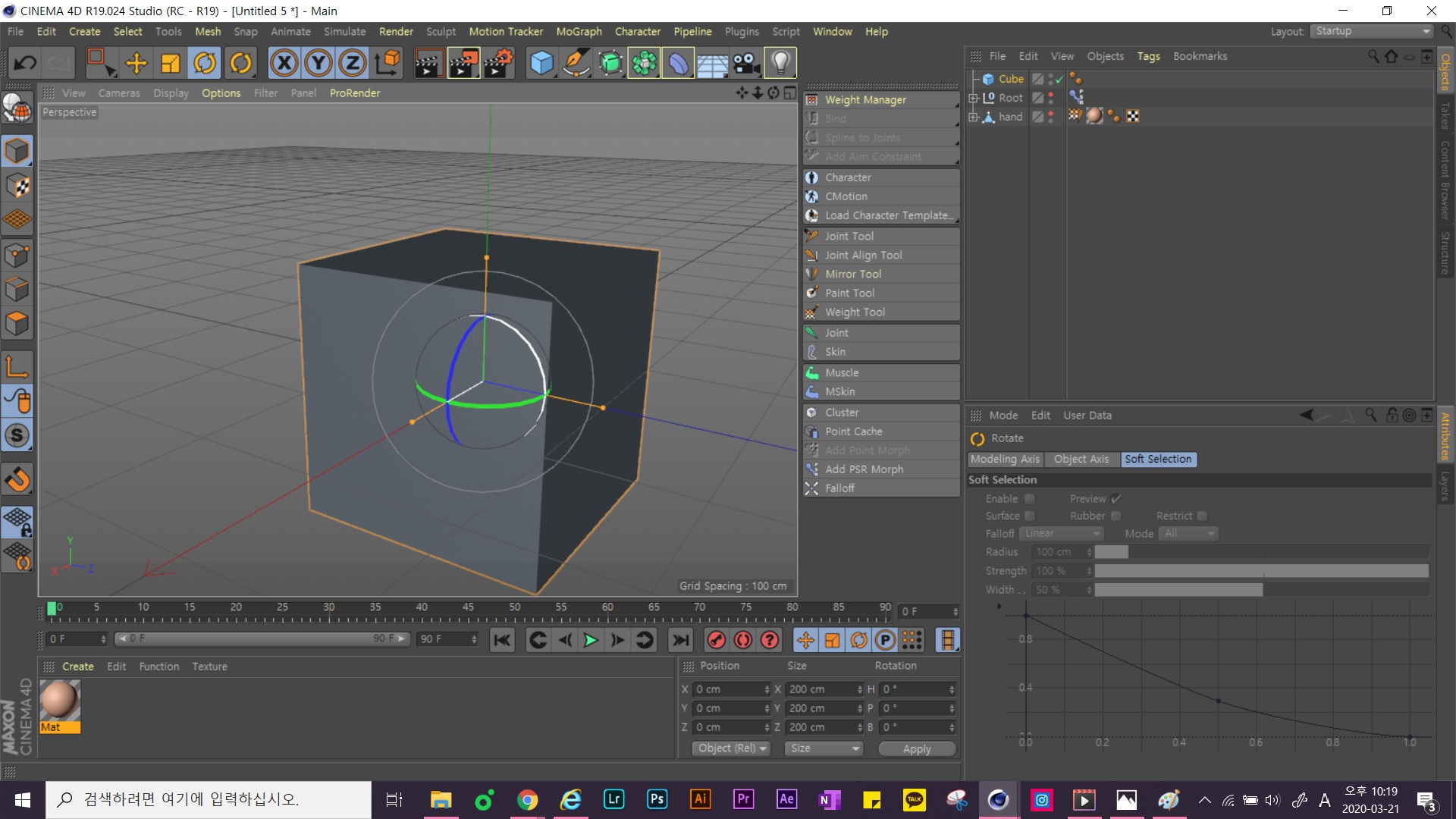Open Weight Manager
Viewport: 1456px width, 819px height.
880,99
